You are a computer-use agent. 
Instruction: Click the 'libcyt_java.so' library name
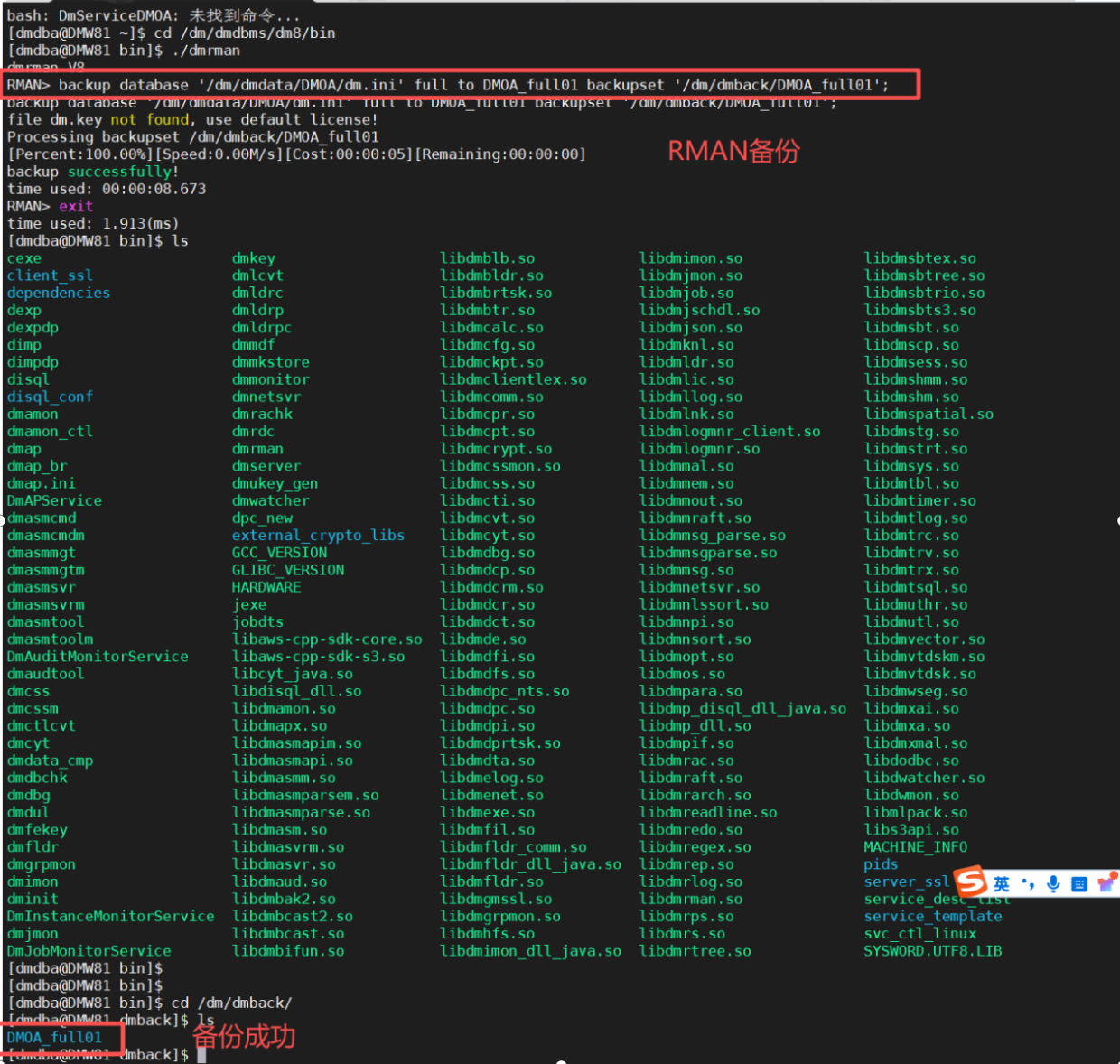[293, 674]
